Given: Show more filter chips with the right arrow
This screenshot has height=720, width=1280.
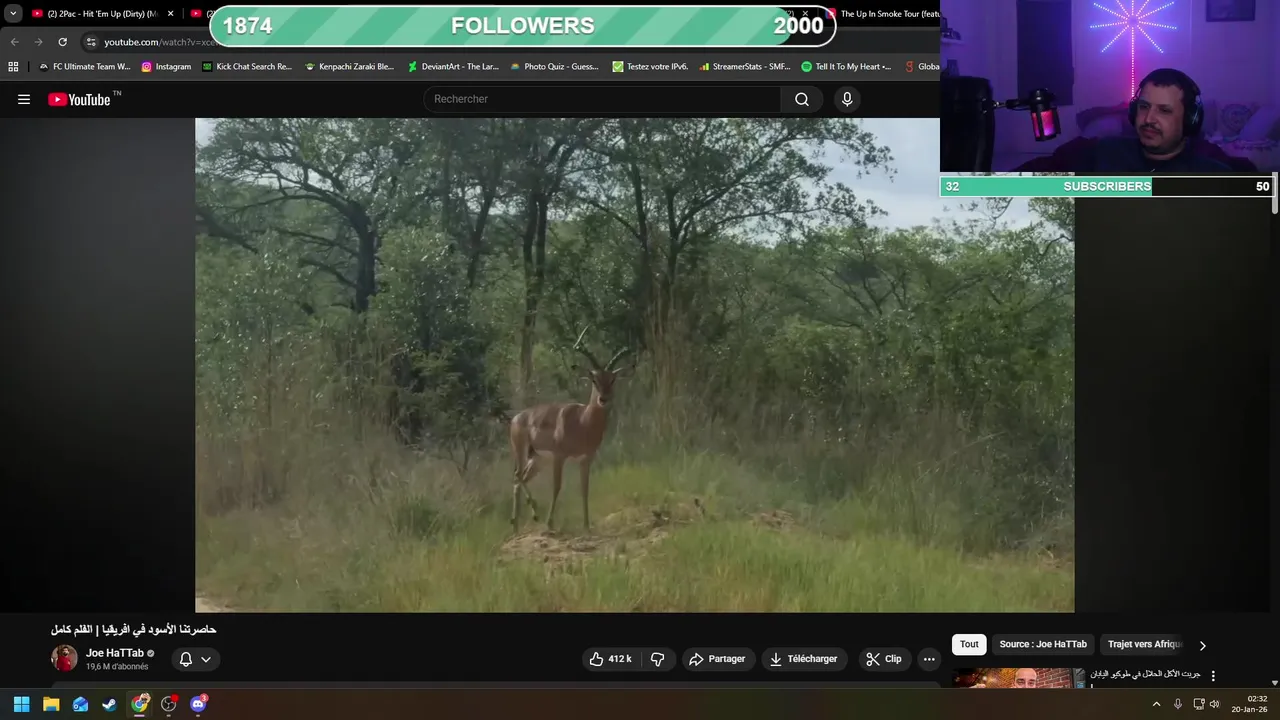Looking at the screenshot, I should pos(1202,645).
